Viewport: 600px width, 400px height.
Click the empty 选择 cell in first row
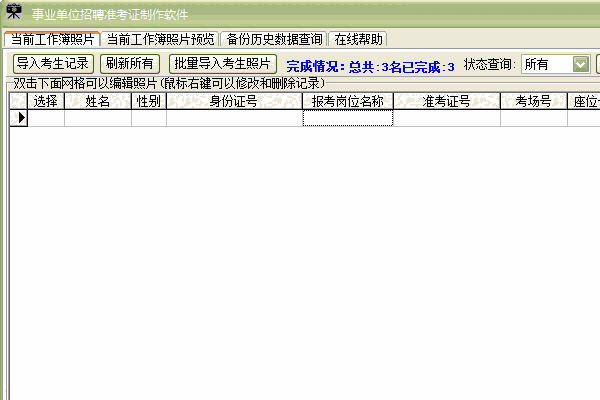coord(46,118)
